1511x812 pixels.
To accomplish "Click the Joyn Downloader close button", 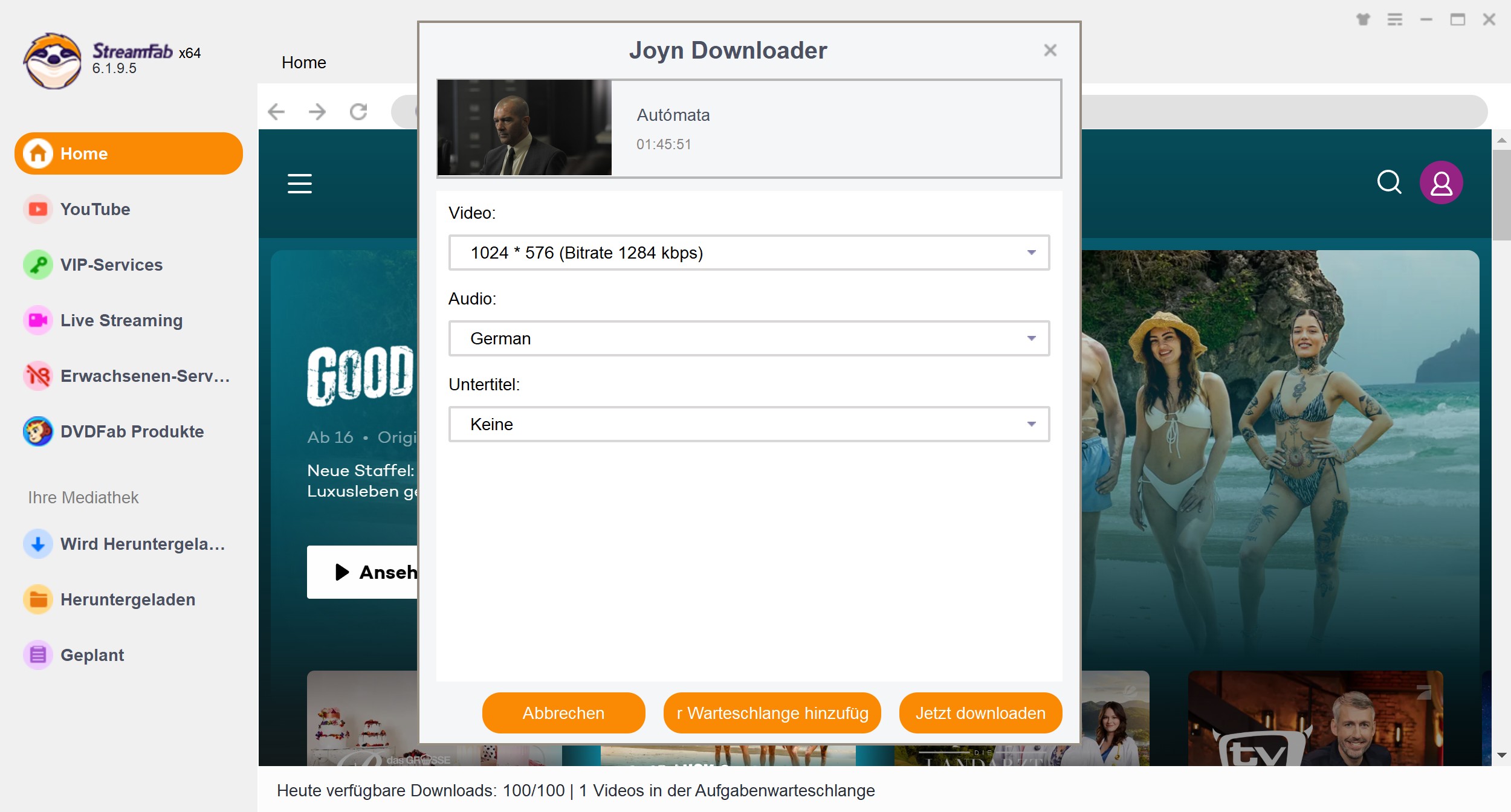I will point(1050,50).
